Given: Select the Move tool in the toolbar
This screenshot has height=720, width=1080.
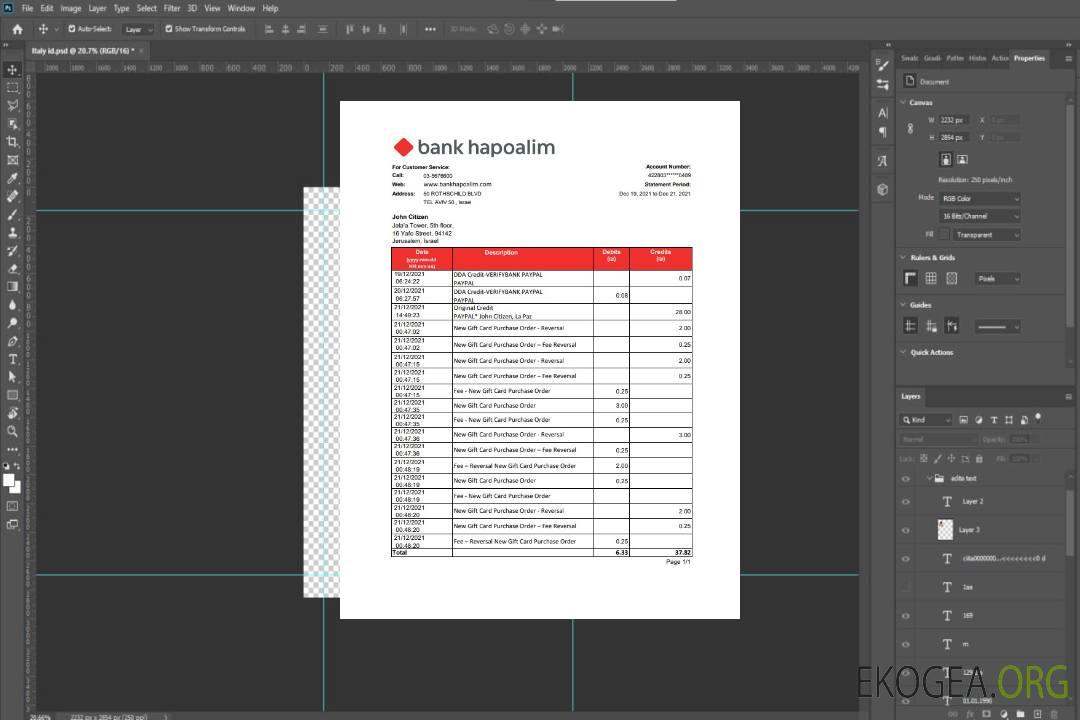Looking at the screenshot, I should coord(12,69).
